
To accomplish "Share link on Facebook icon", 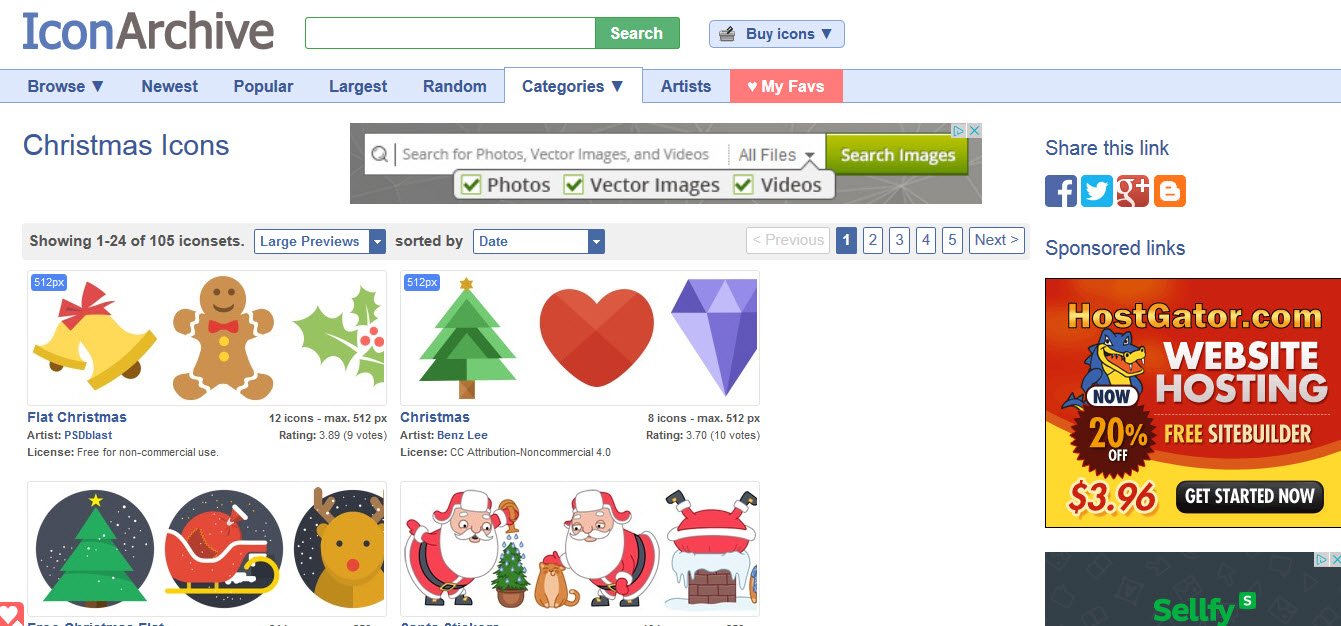I will [x=1061, y=191].
